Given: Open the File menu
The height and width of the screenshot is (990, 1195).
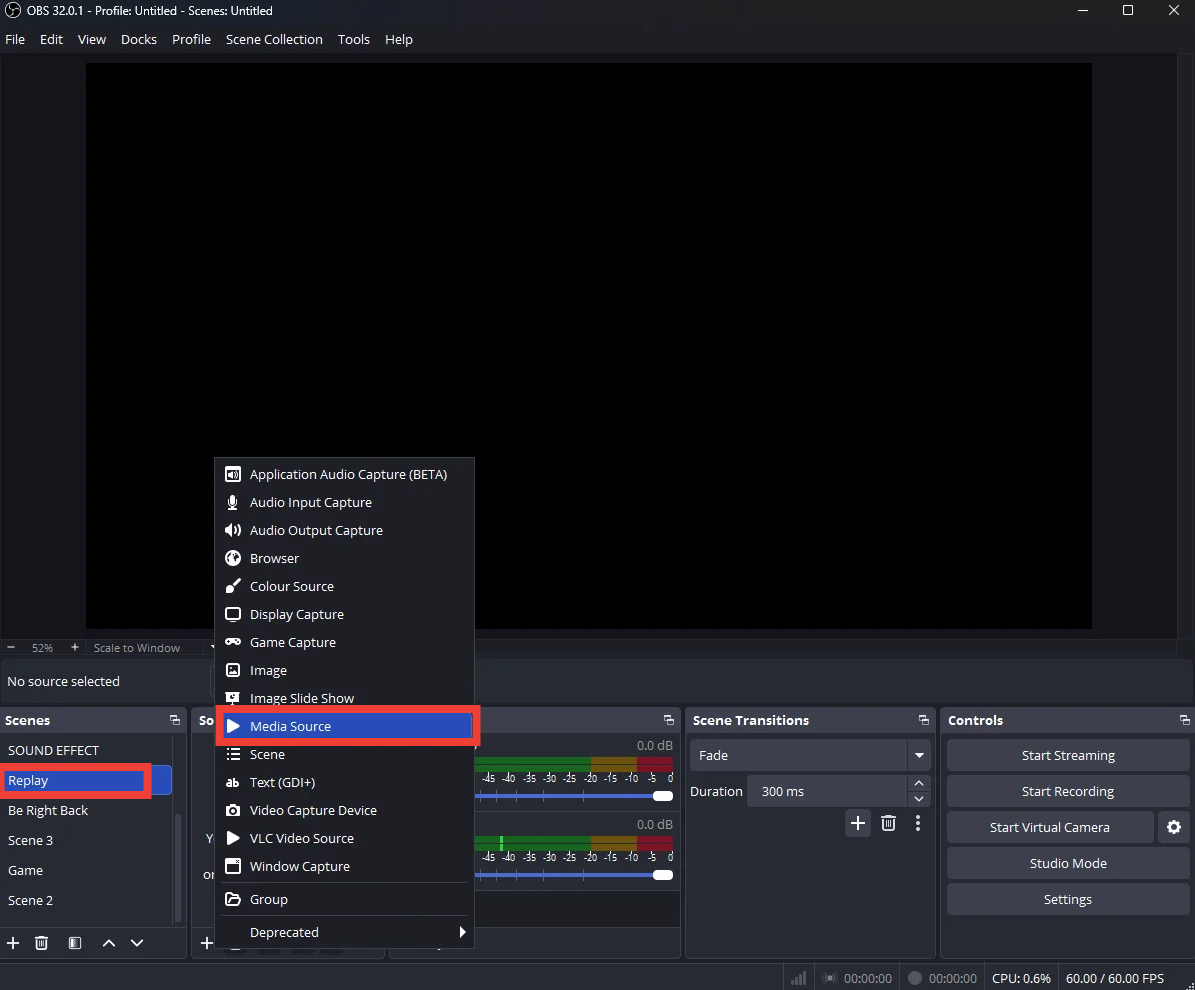Looking at the screenshot, I should tap(15, 40).
